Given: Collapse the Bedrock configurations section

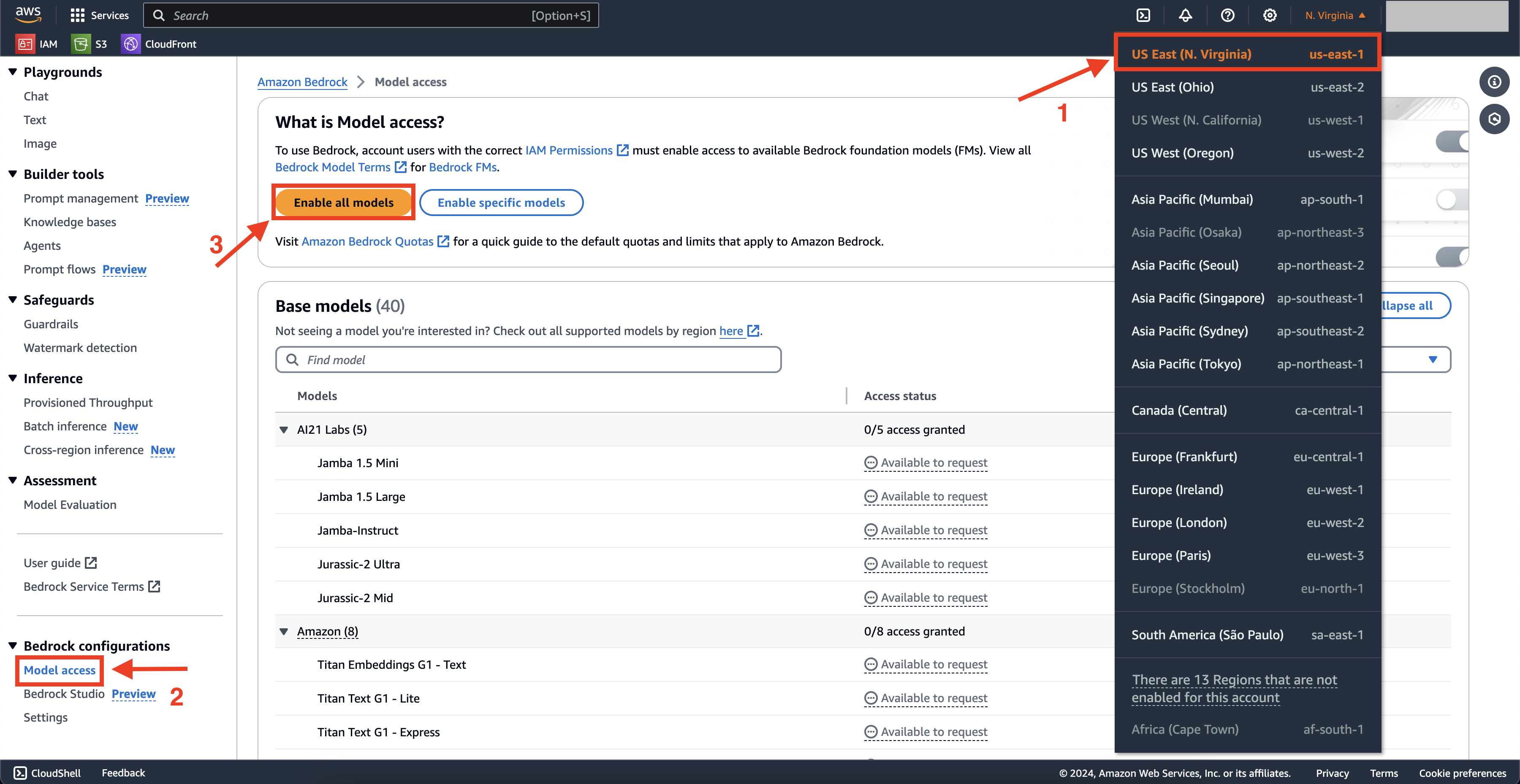Looking at the screenshot, I should coord(12,646).
